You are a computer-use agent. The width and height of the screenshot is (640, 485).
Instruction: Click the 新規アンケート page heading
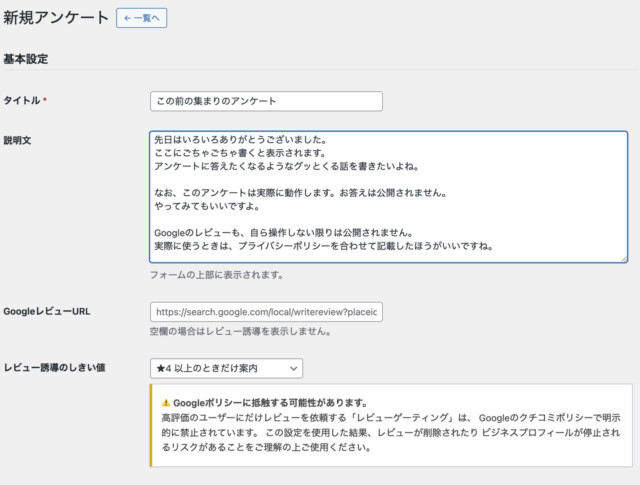(54, 17)
